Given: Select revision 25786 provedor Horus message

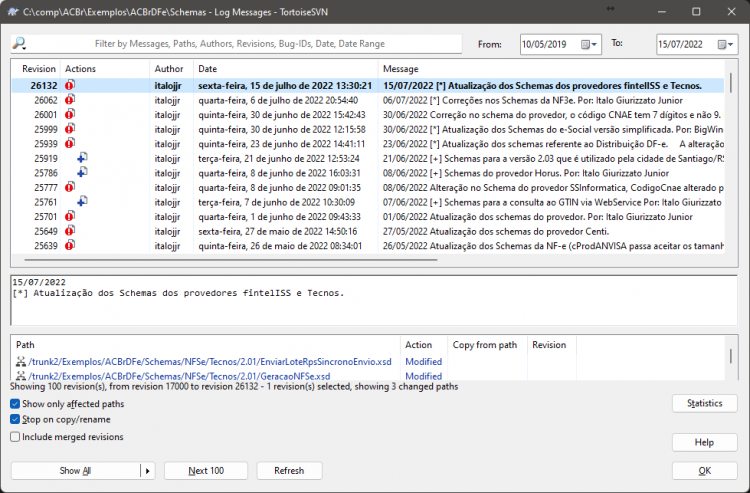Looking at the screenshot, I should pyautogui.click(x=526, y=173).
